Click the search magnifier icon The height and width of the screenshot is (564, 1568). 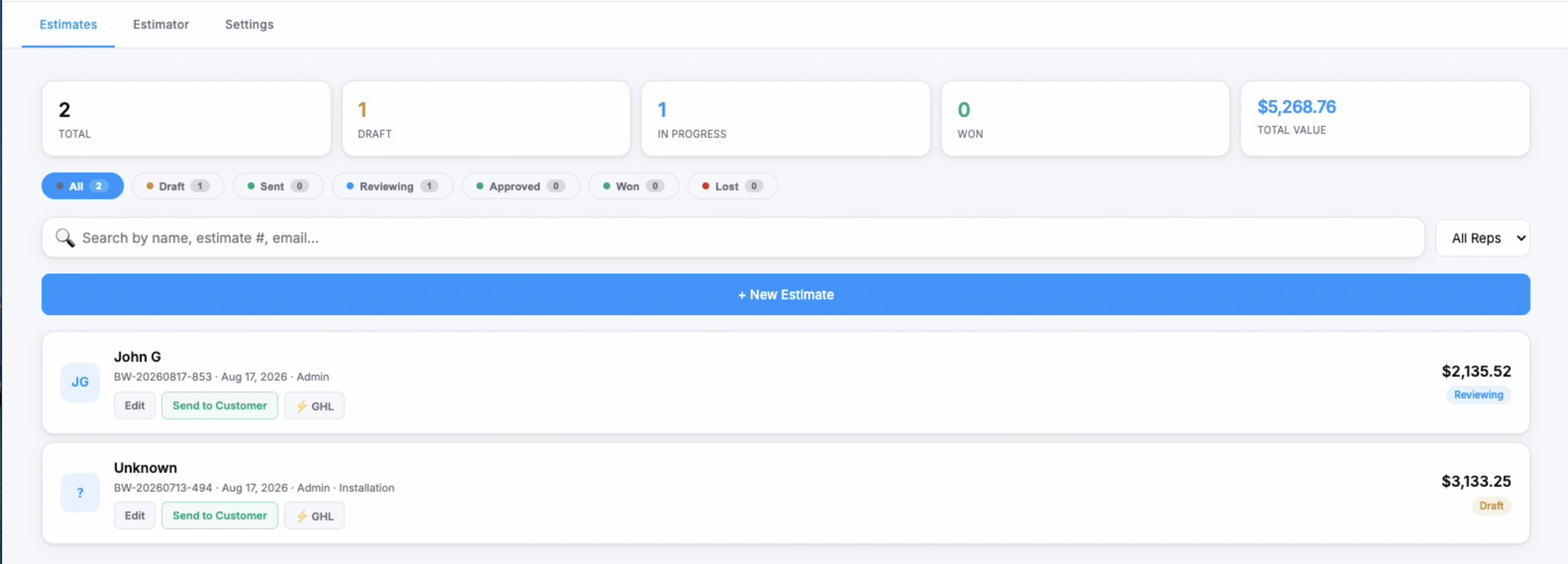65,238
